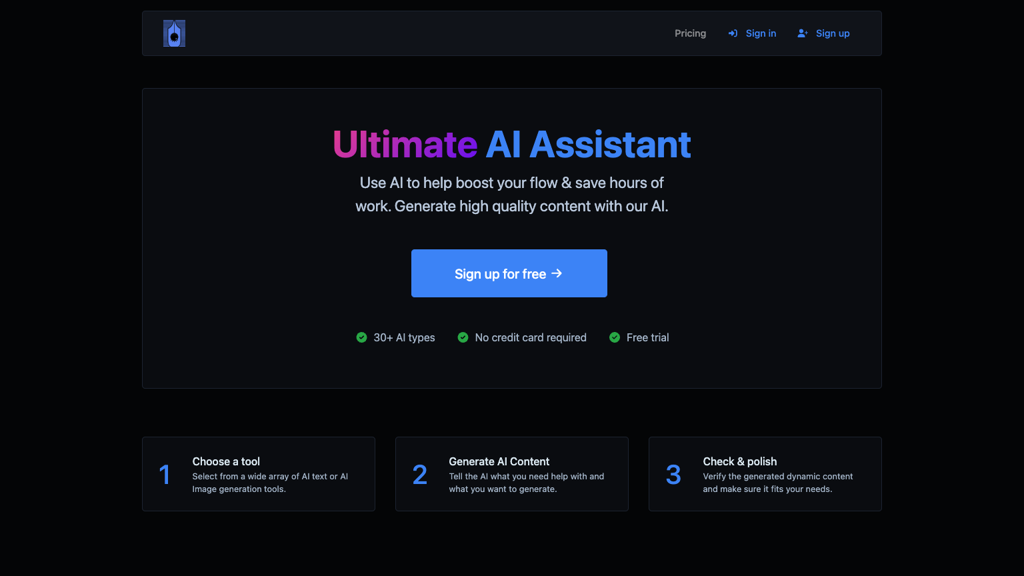Click the fountain pen logo in the navbar
The width and height of the screenshot is (1024, 576).
[x=172, y=32]
